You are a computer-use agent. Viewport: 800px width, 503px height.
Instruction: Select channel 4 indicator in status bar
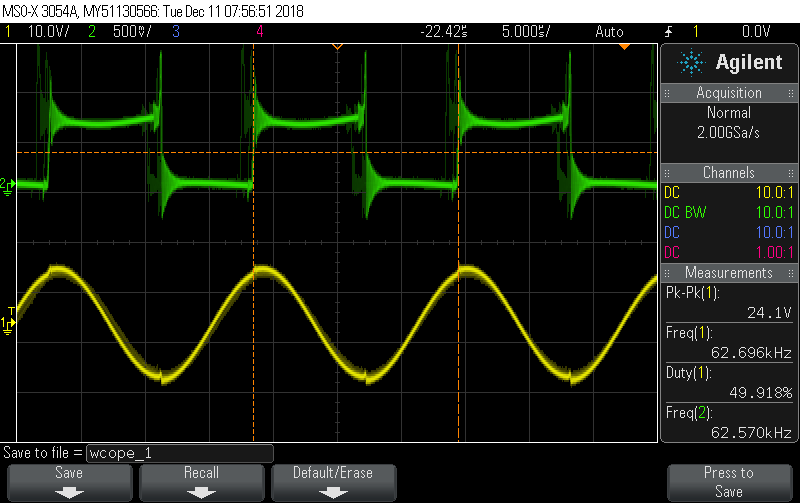(x=260, y=32)
